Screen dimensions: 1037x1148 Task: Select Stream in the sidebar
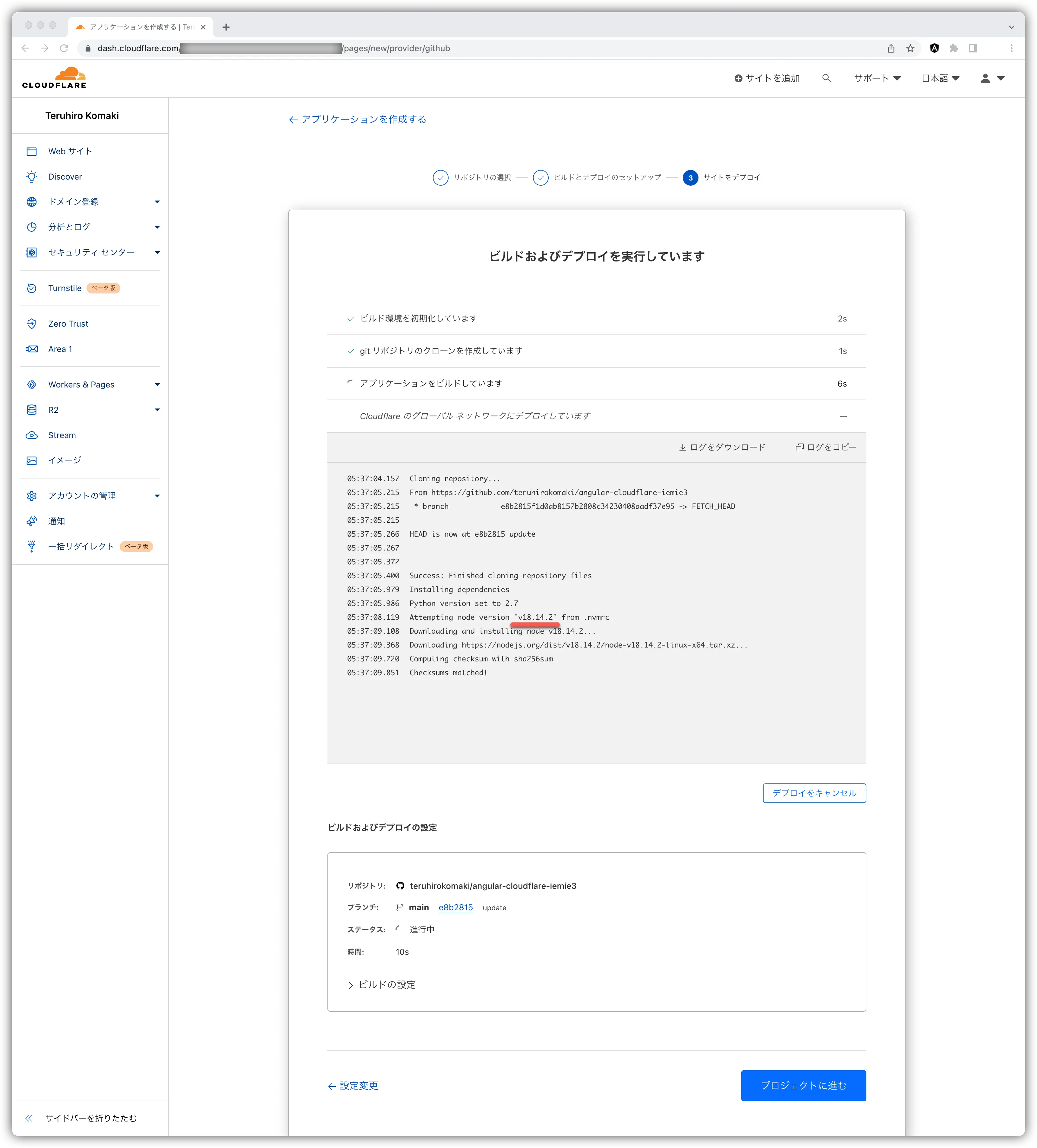61,434
